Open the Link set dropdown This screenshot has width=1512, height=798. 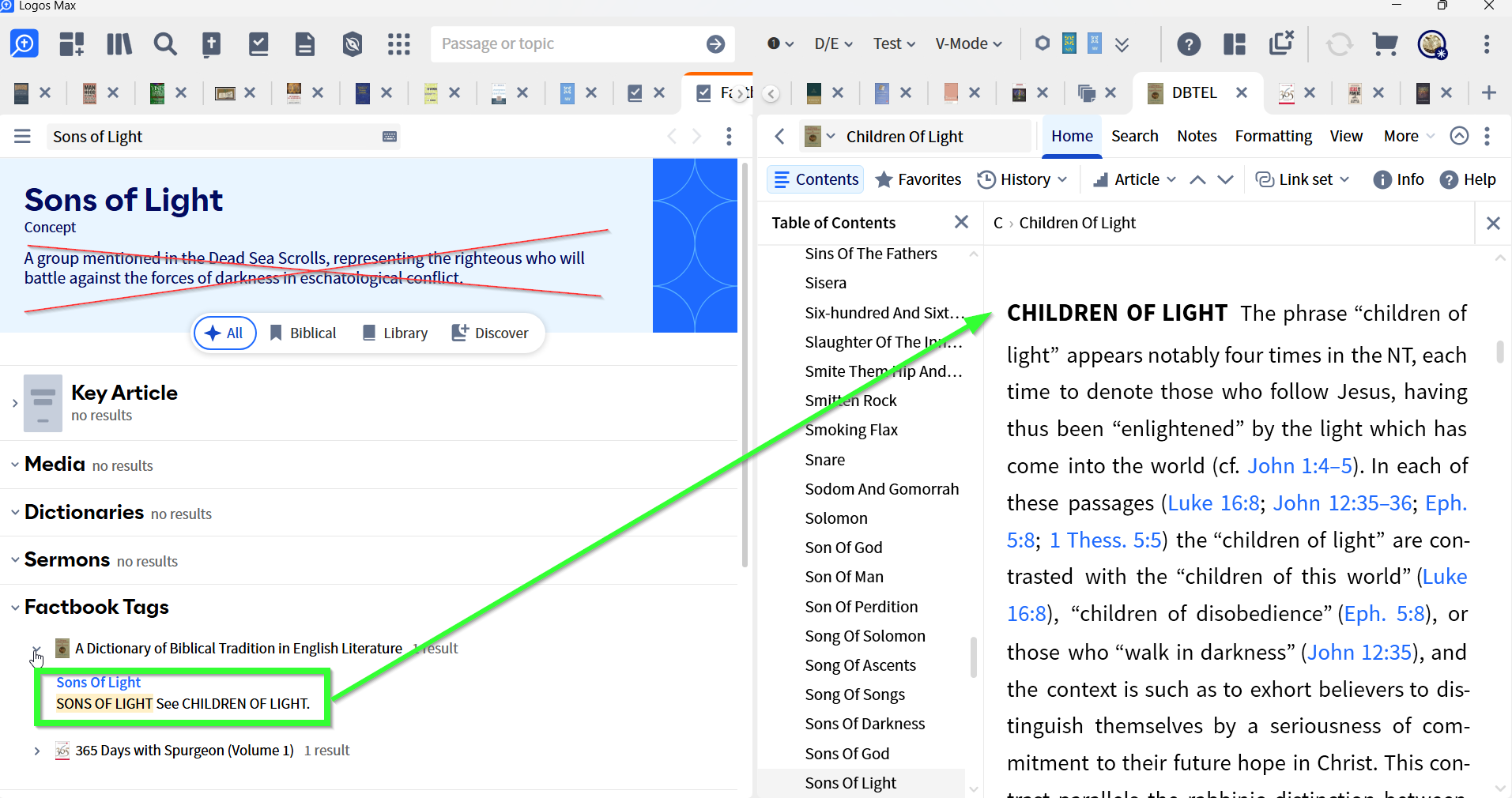1303,179
